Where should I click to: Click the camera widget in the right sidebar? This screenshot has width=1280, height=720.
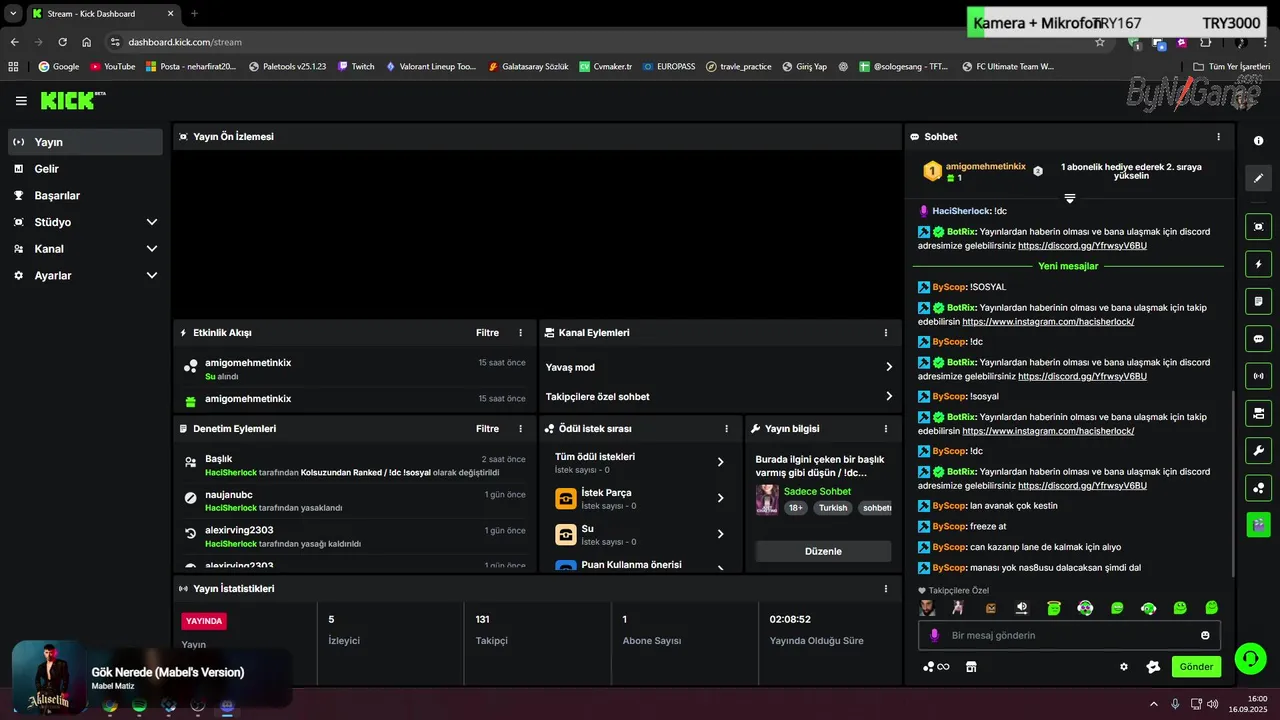[1258, 413]
